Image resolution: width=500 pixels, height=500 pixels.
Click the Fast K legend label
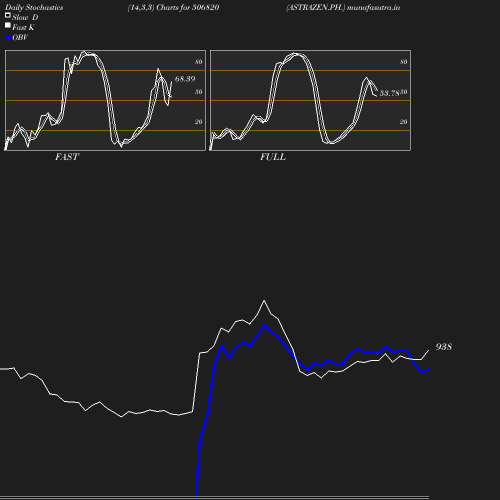pos(23,27)
